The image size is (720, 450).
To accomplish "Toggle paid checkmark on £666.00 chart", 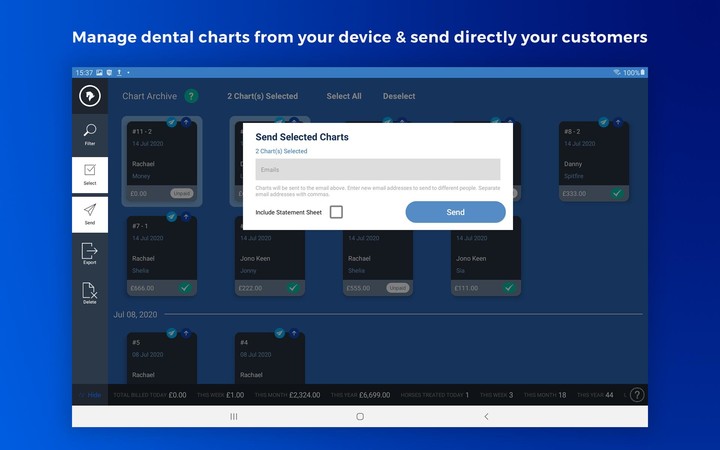I will [185, 288].
